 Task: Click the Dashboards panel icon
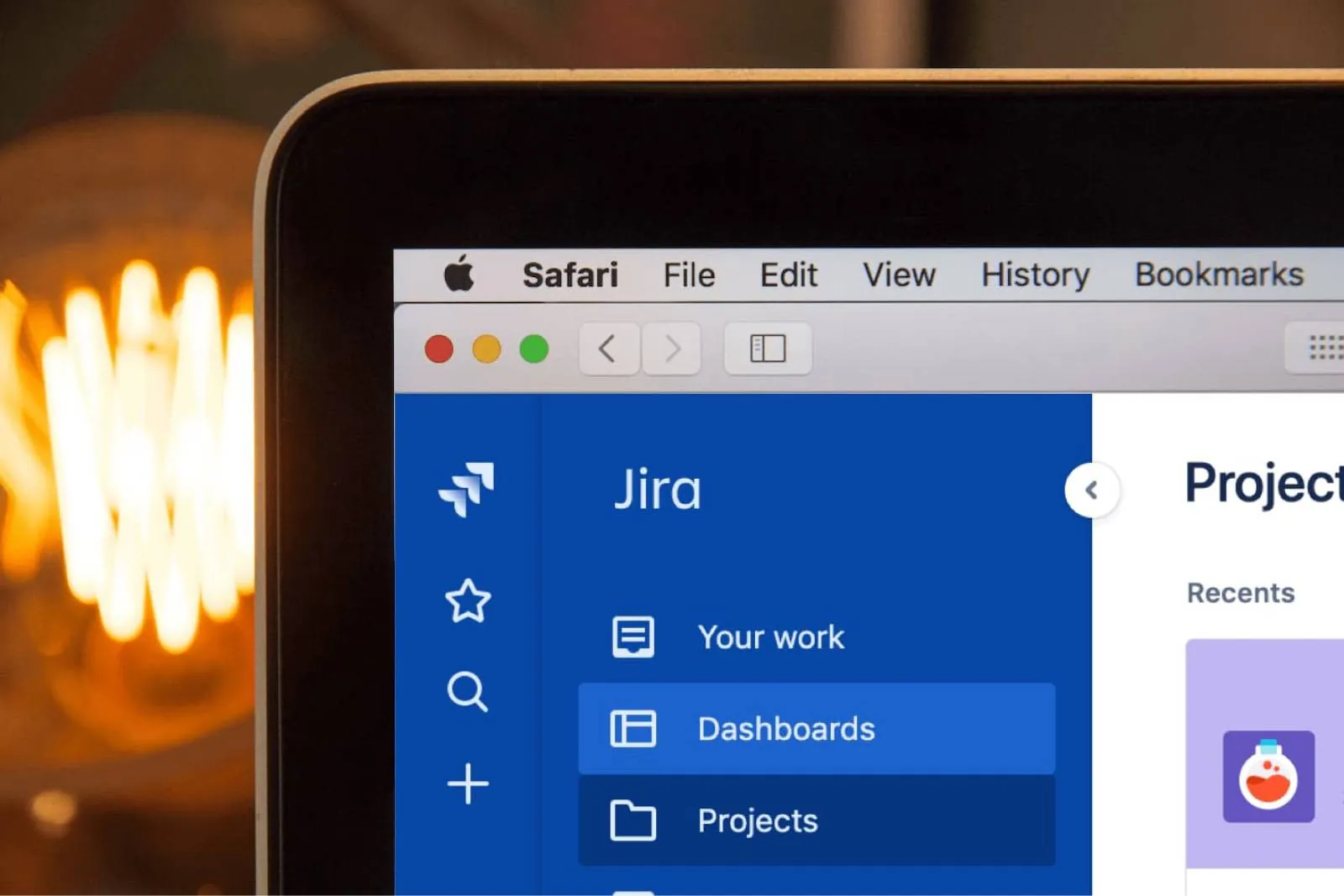pyautogui.click(x=636, y=729)
